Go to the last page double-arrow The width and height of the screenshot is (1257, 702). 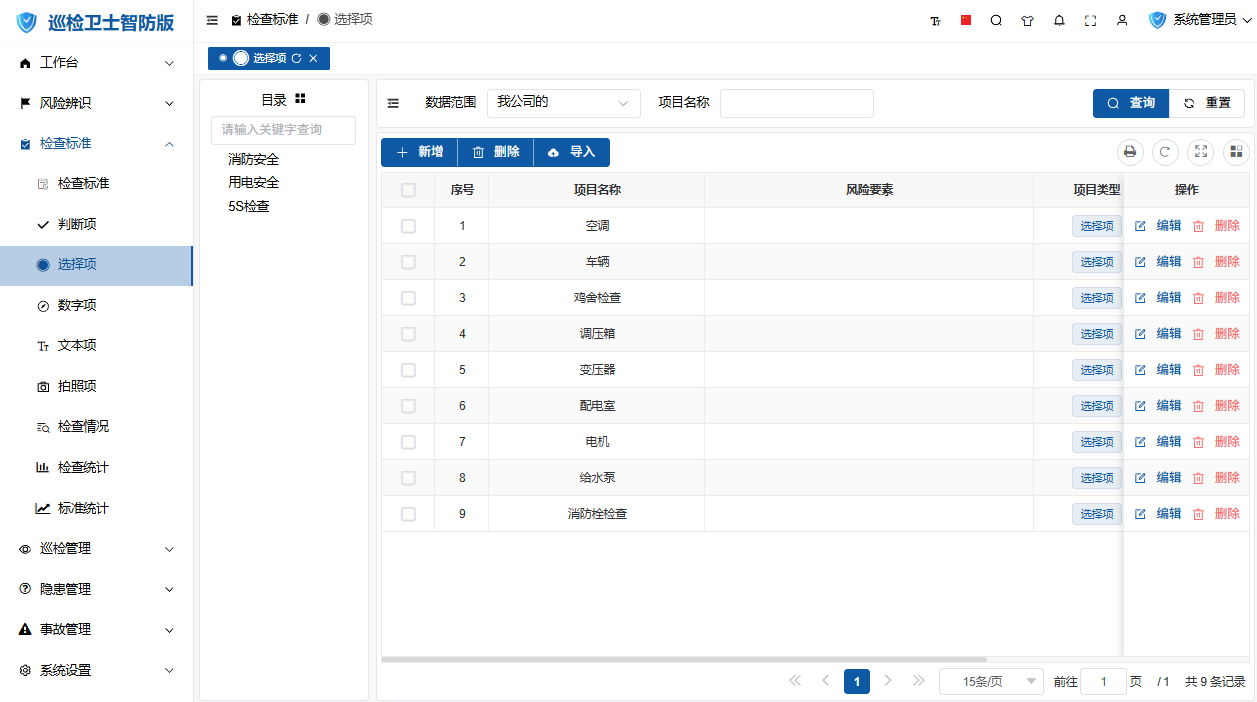(919, 681)
